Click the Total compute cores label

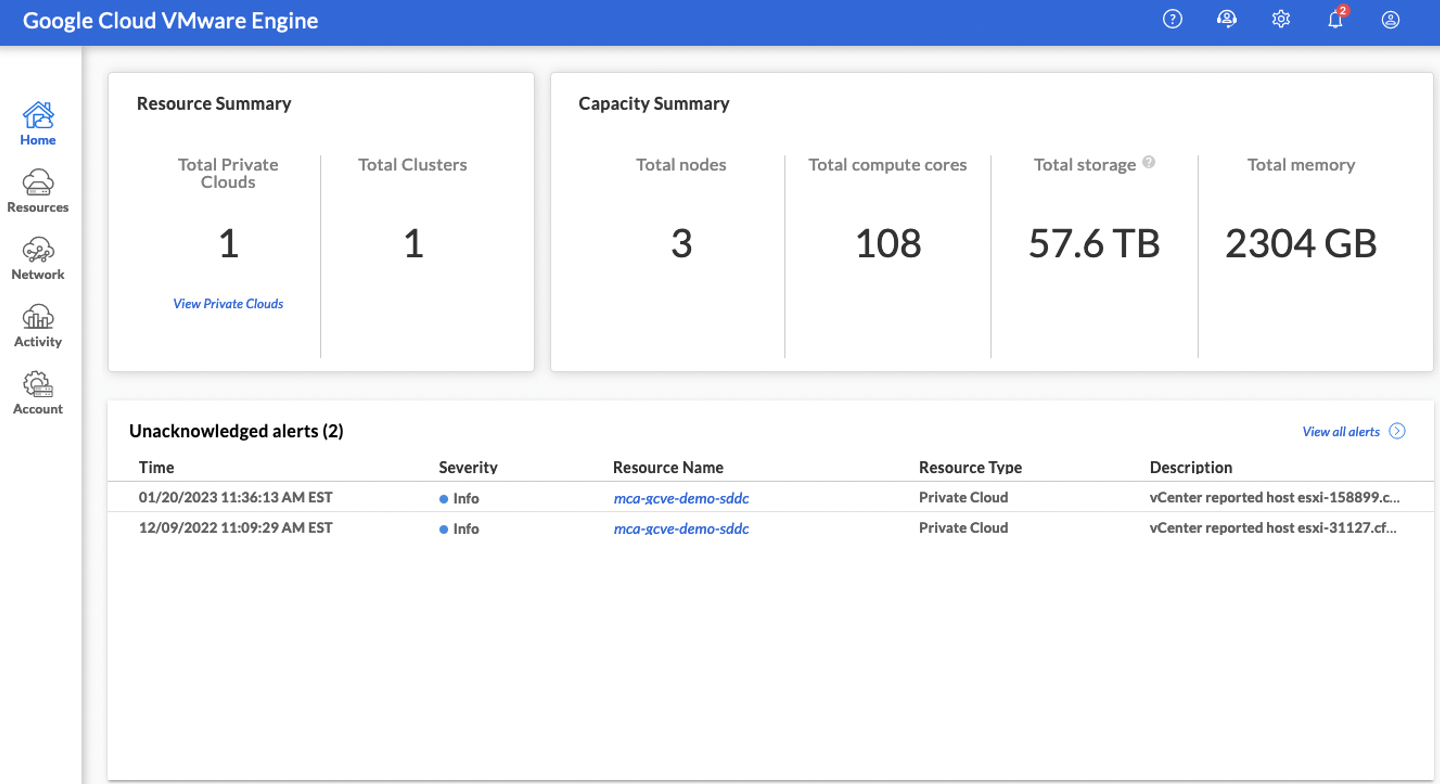[888, 164]
